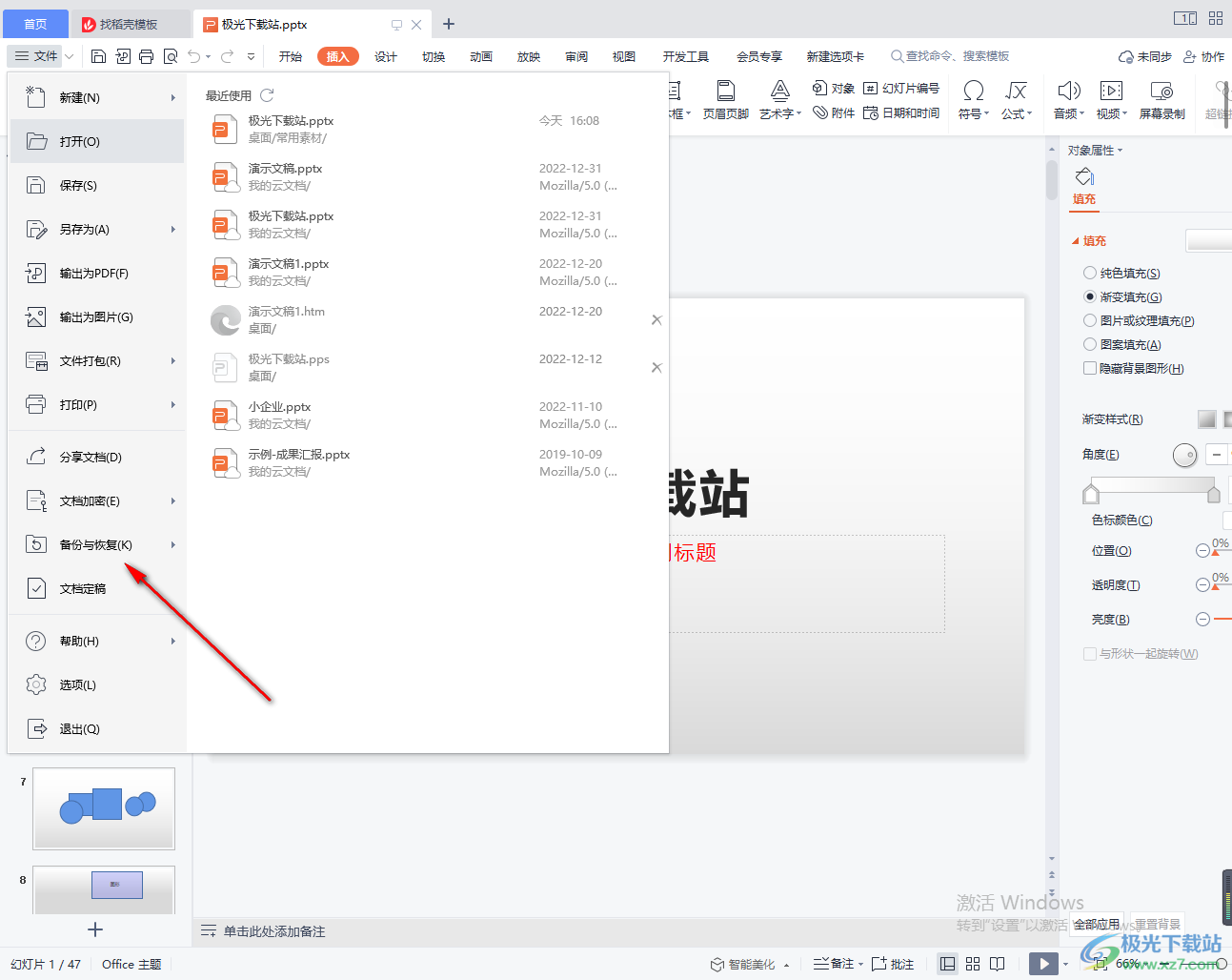Image resolution: width=1232 pixels, height=980 pixels.
Task: Open the object properties (对象属性) dropdown
Action: [1096, 151]
